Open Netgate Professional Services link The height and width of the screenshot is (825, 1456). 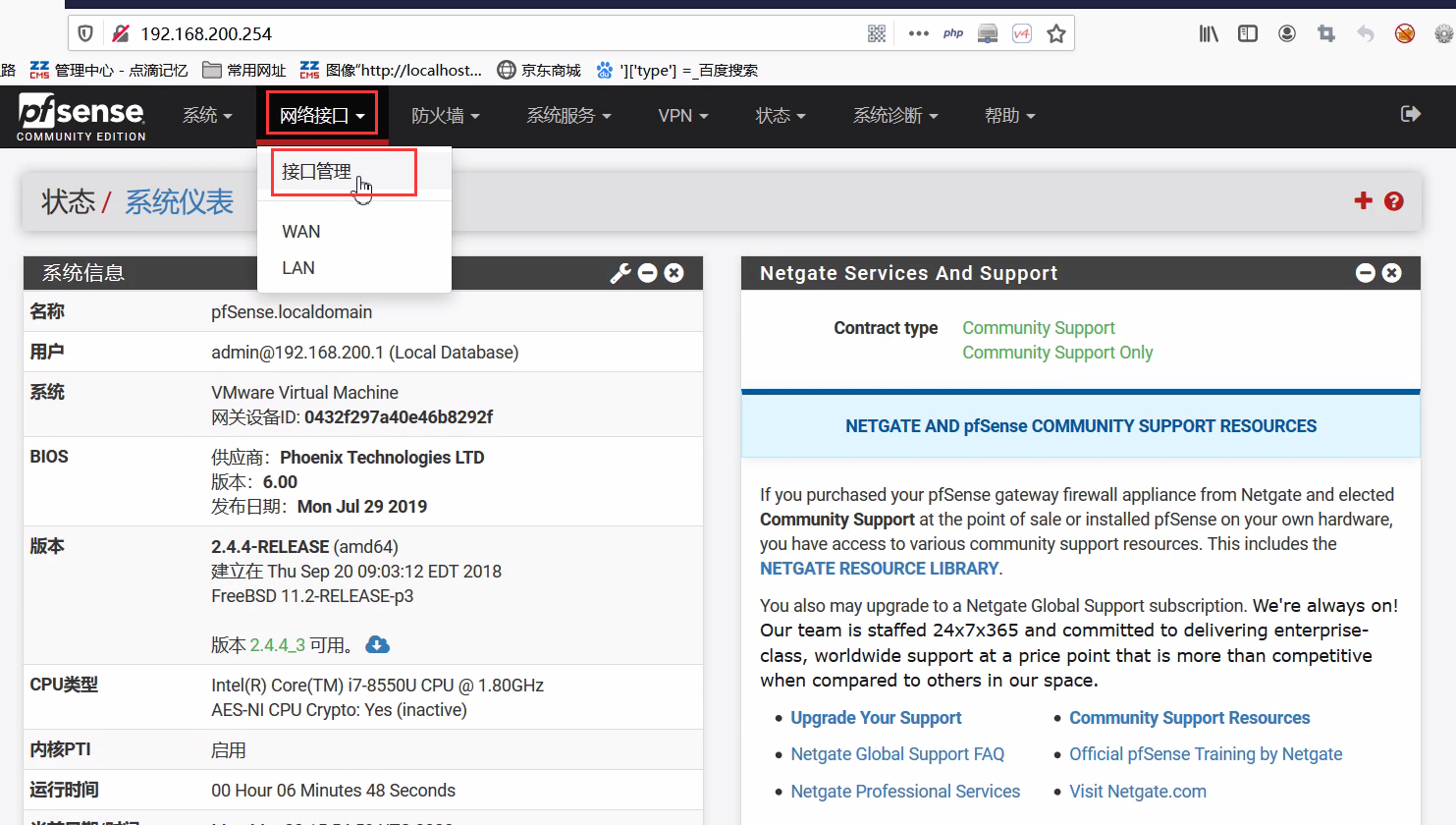click(905, 792)
